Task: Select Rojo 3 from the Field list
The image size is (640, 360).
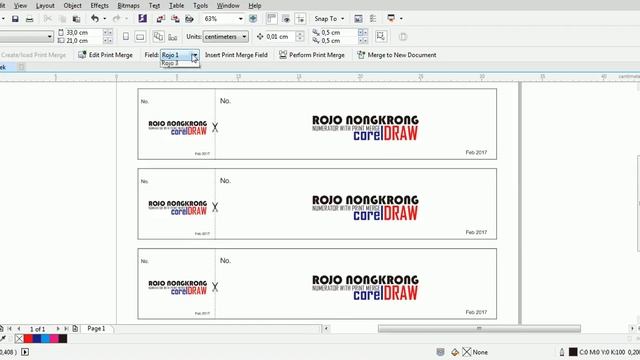Action: [180, 63]
